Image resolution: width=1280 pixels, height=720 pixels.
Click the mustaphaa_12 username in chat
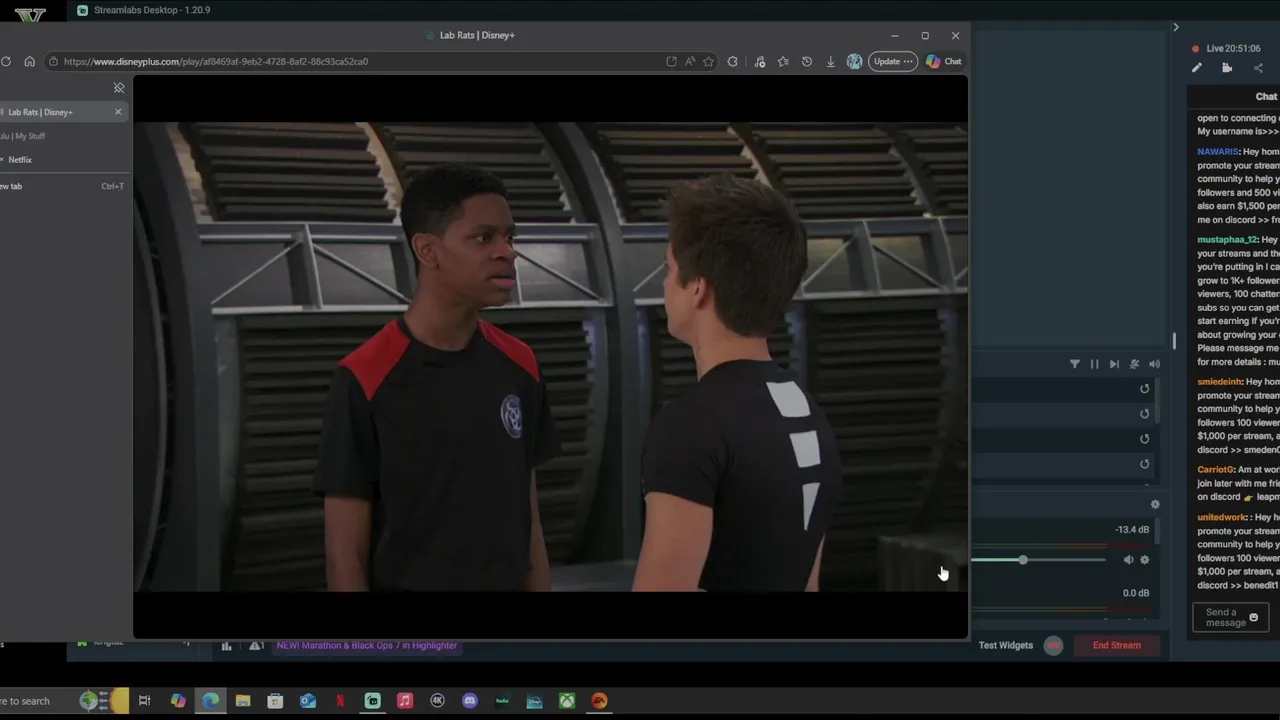click(1227, 240)
